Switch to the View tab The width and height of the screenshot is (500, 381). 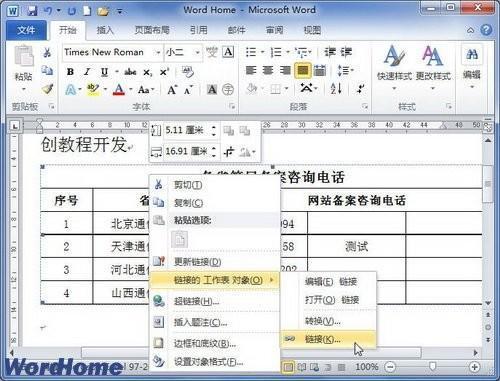[x=312, y=30]
